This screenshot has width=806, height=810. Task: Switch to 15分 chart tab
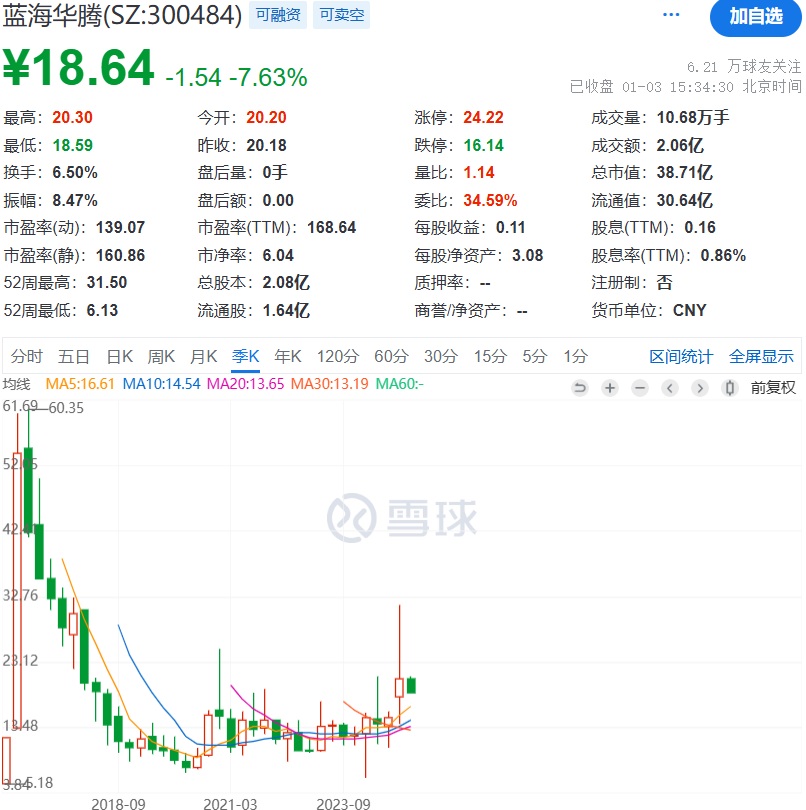pos(490,356)
